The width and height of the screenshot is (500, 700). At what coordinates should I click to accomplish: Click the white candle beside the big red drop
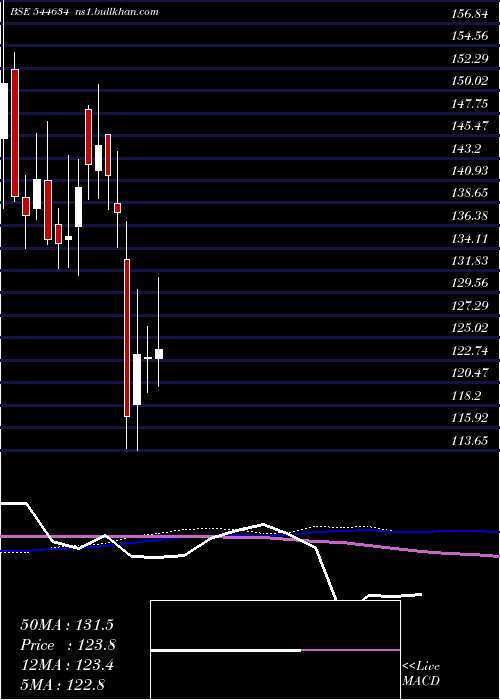coord(137,379)
